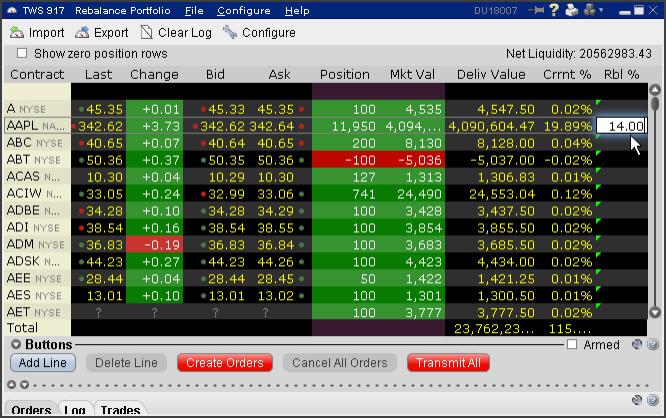Open the File menu

pyautogui.click(x=194, y=10)
